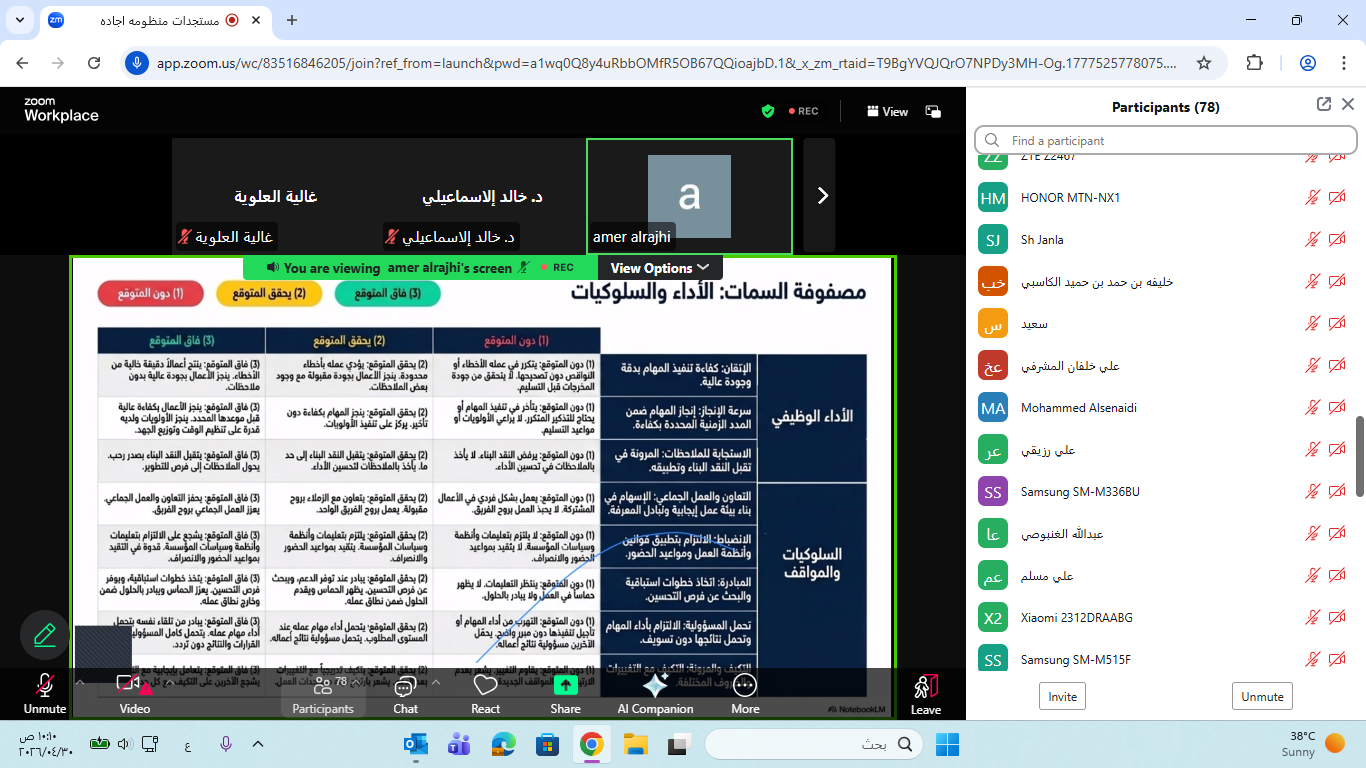Select participant علي رزيقي
1366x768 pixels.
point(1164,450)
